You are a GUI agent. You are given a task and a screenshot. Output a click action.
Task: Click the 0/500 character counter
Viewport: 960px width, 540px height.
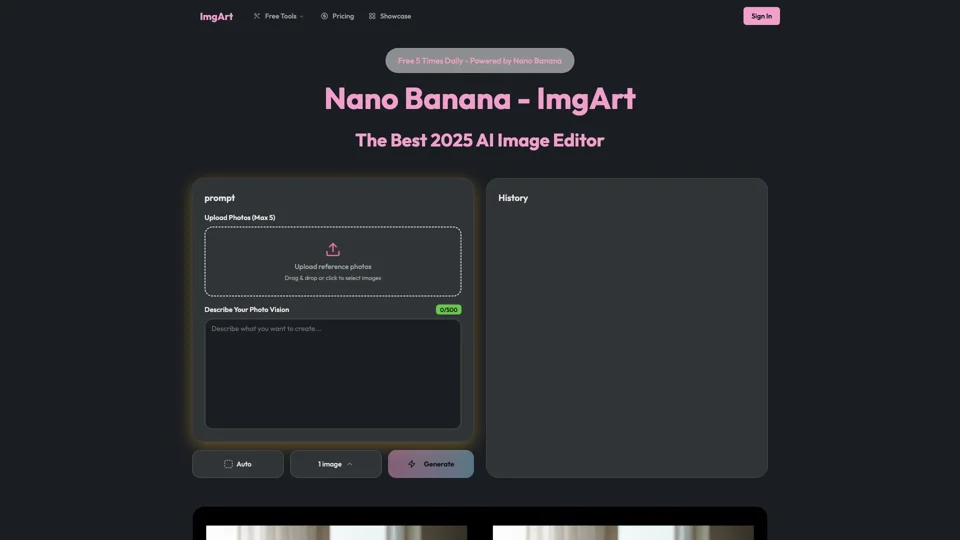tap(448, 310)
